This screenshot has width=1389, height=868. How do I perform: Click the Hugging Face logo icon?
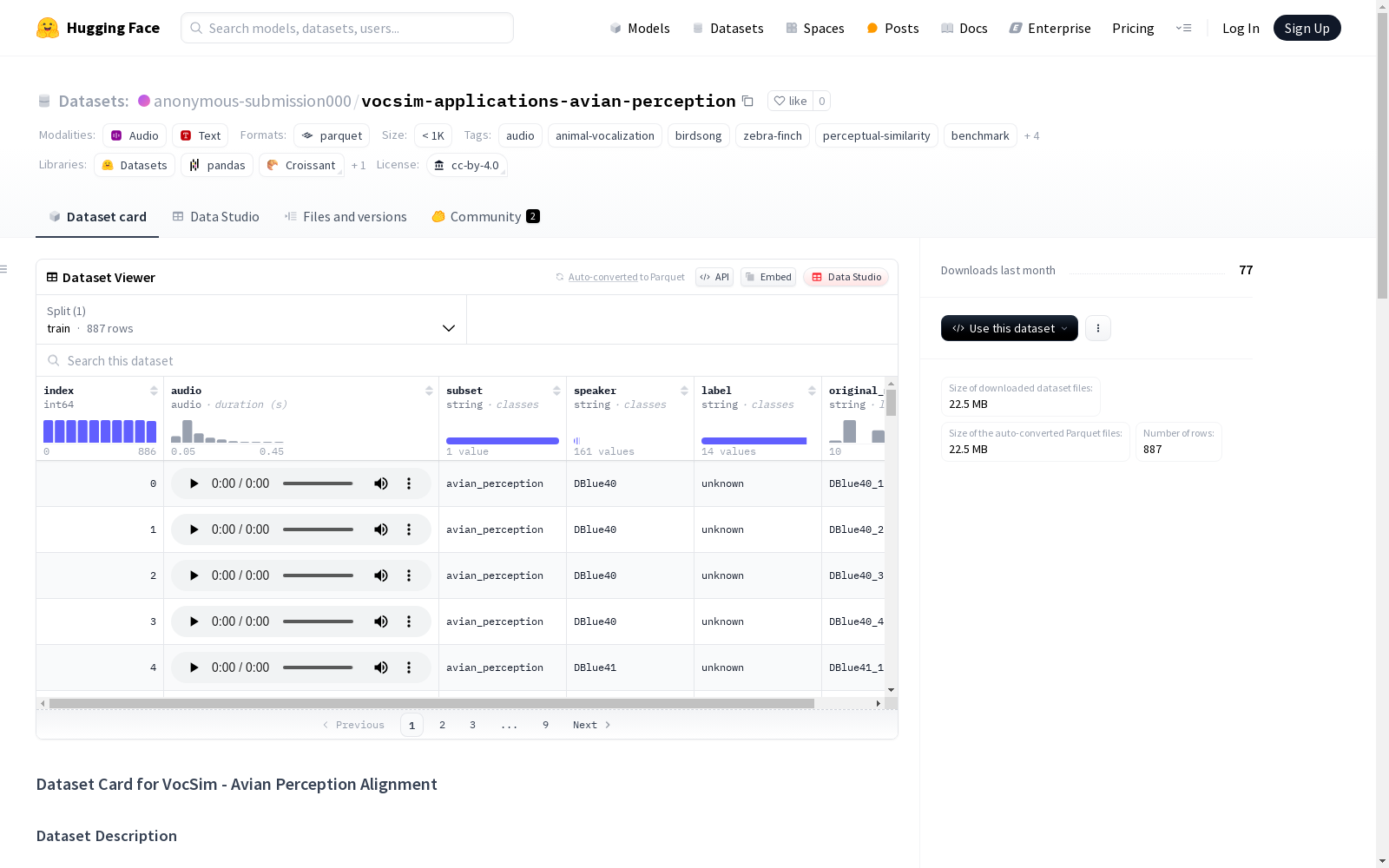[x=48, y=28]
